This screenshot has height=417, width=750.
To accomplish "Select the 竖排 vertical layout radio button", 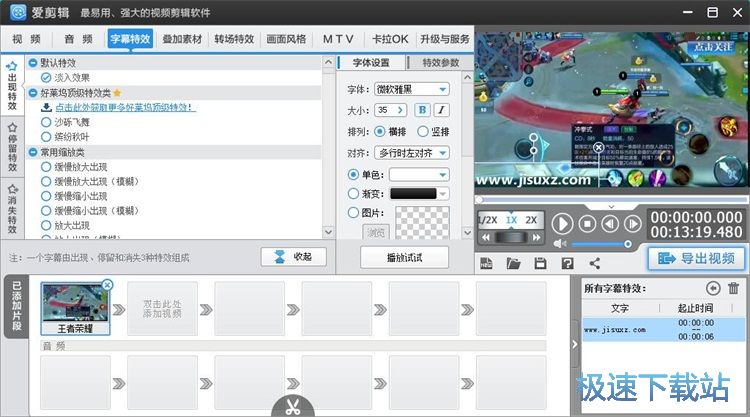I will tap(422, 131).
